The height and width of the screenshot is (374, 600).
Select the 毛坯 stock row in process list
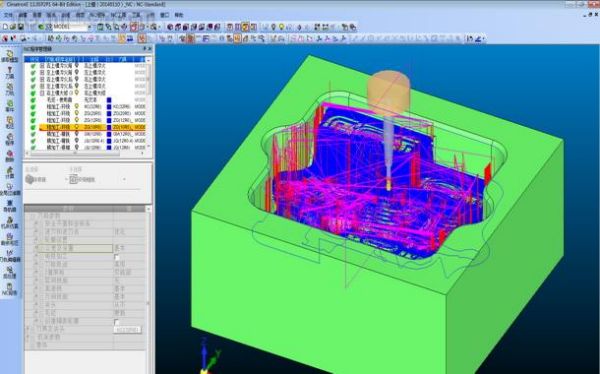[x=85, y=100]
